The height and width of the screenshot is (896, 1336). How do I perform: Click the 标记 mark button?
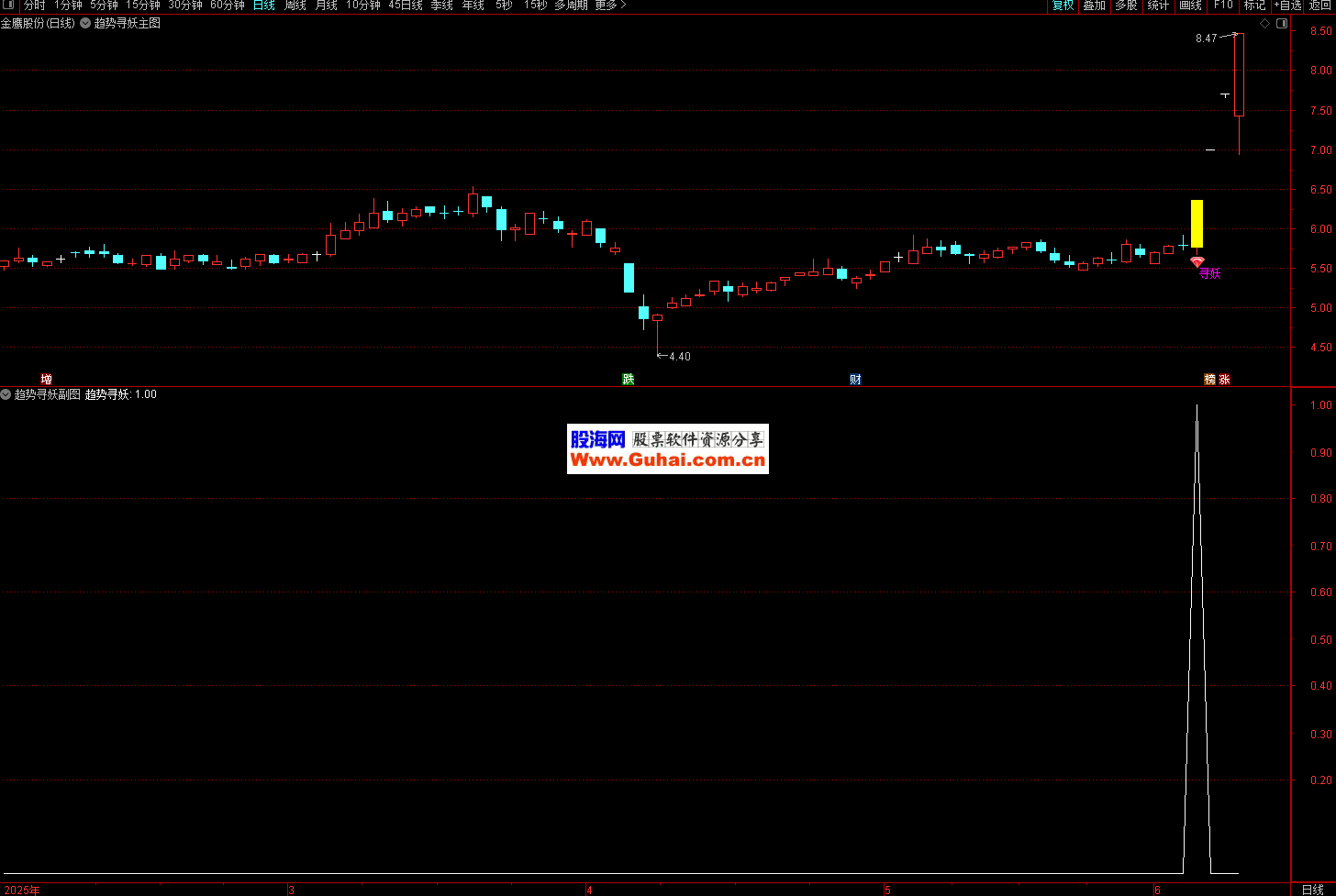[x=1254, y=5]
